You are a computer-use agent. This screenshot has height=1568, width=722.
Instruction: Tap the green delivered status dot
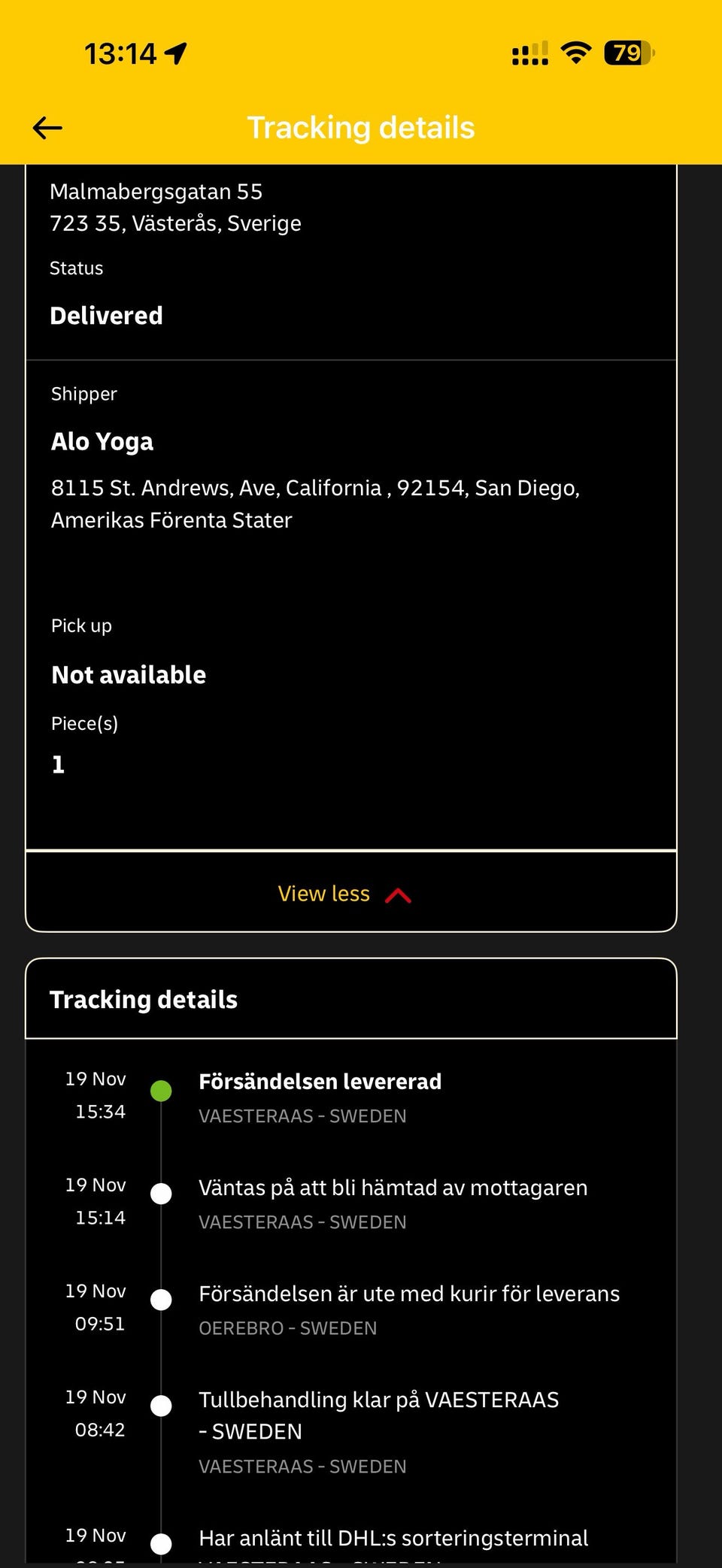point(161,1091)
